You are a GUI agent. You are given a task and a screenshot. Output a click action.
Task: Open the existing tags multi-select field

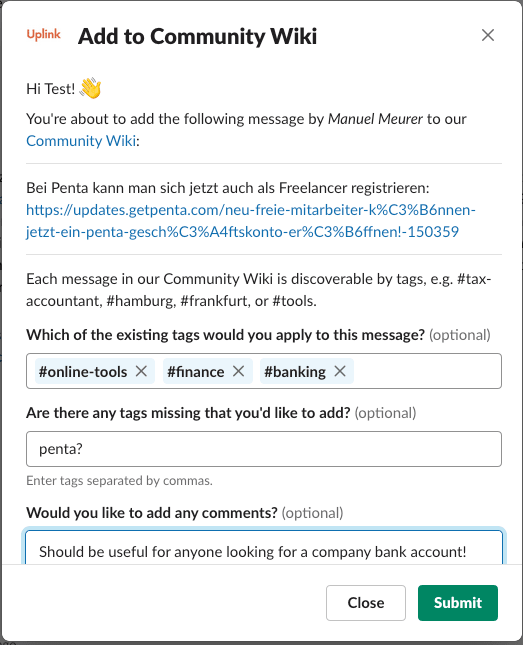click(x=426, y=371)
